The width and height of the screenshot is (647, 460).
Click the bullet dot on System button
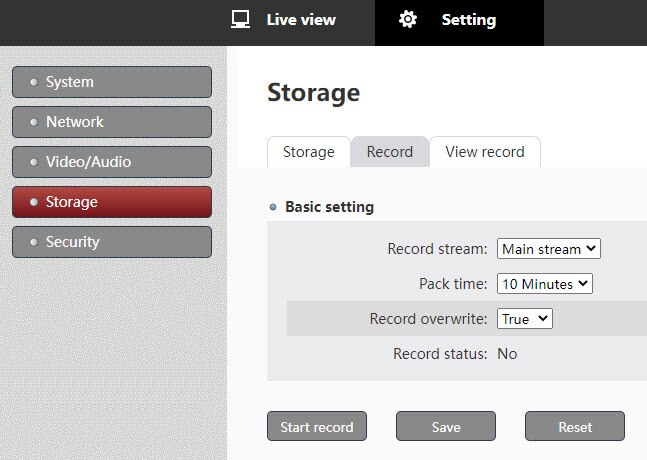[34, 82]
